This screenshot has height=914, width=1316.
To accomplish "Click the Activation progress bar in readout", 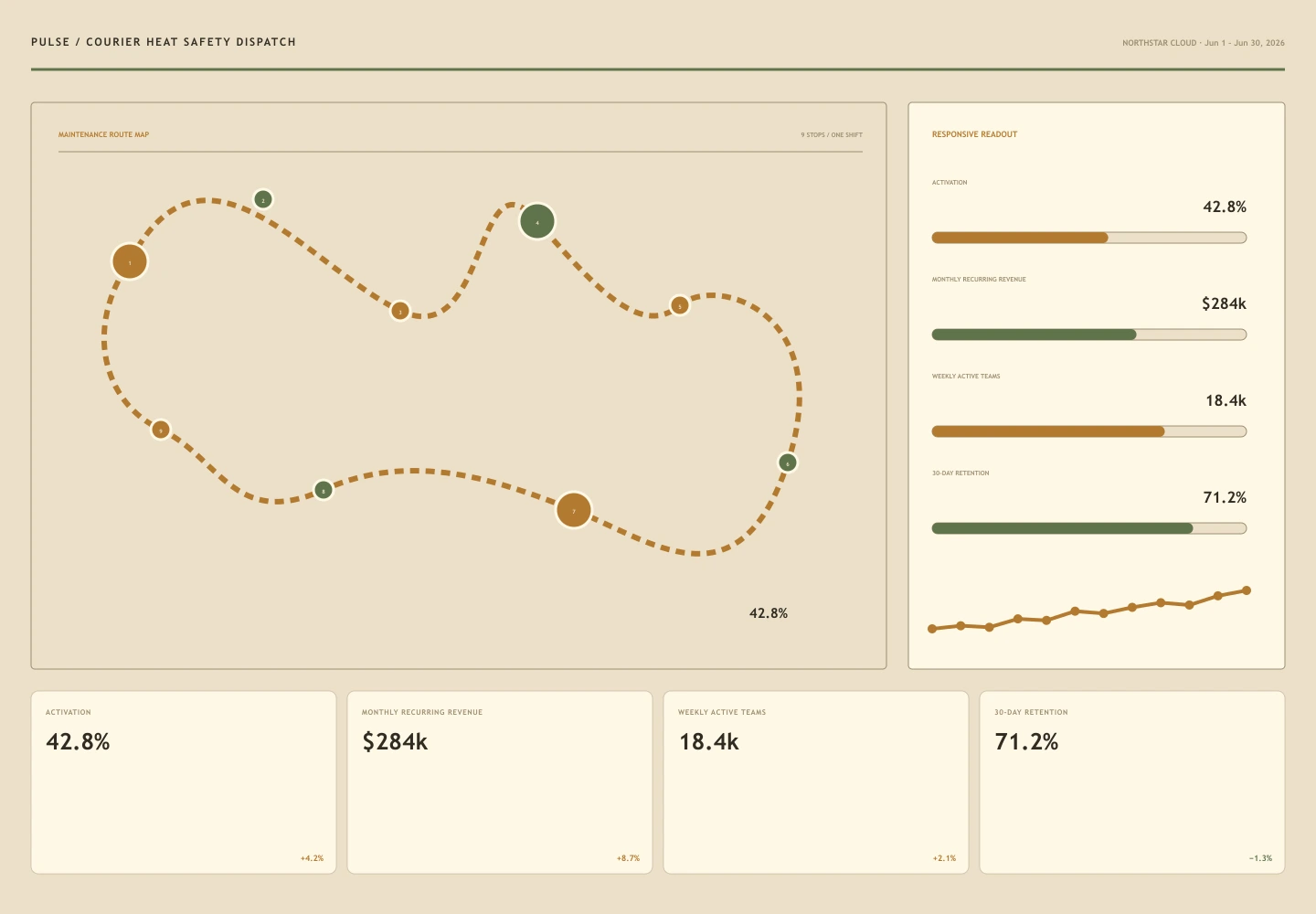I will click(x=1089, y=238).
